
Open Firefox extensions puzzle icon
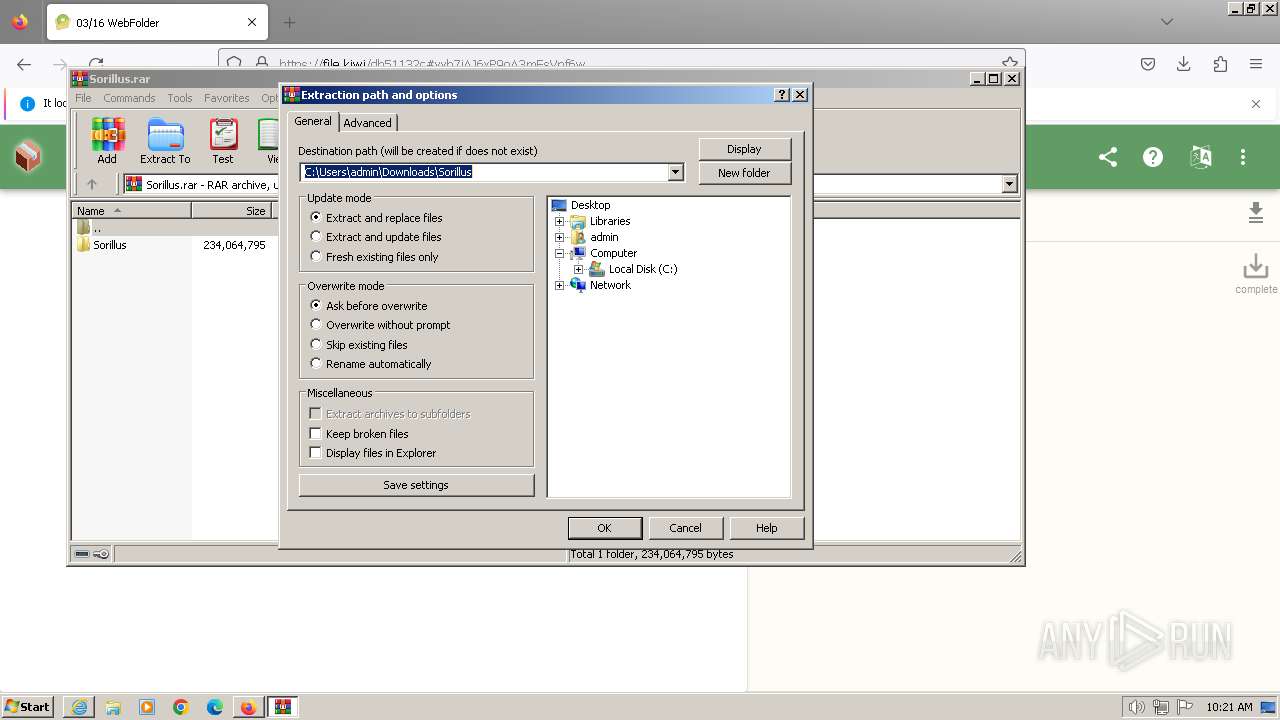tap(1220, 64)
